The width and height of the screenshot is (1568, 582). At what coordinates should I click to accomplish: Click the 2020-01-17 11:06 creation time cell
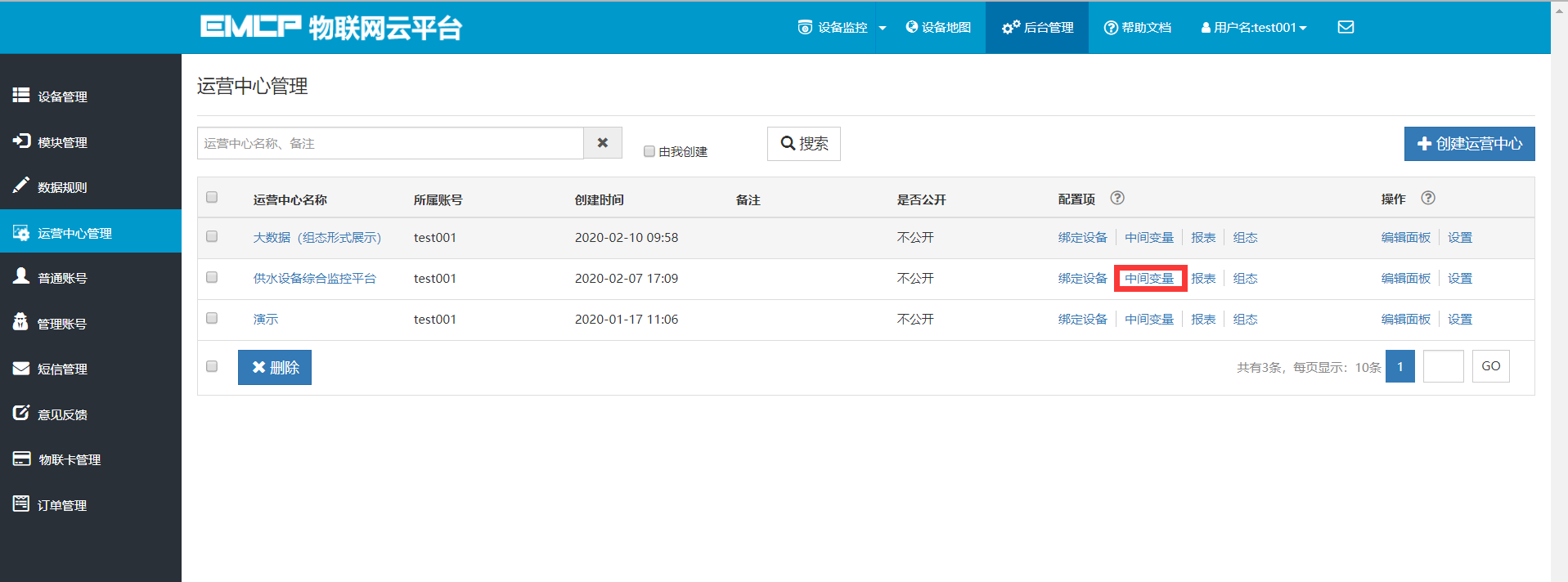[627, 319]
